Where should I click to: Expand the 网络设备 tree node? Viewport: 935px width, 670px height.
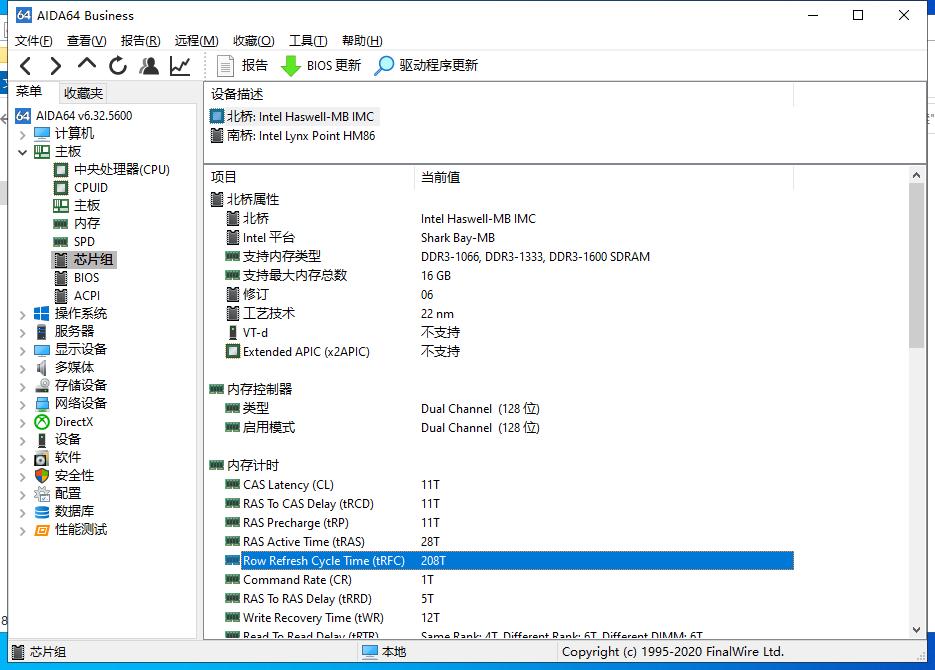(x=23, y=405)
